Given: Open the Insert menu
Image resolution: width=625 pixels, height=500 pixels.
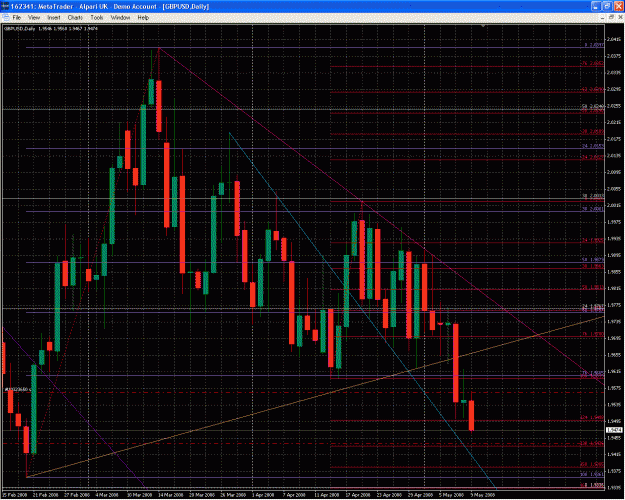Looking at the screenshot, I should (54, 18).
